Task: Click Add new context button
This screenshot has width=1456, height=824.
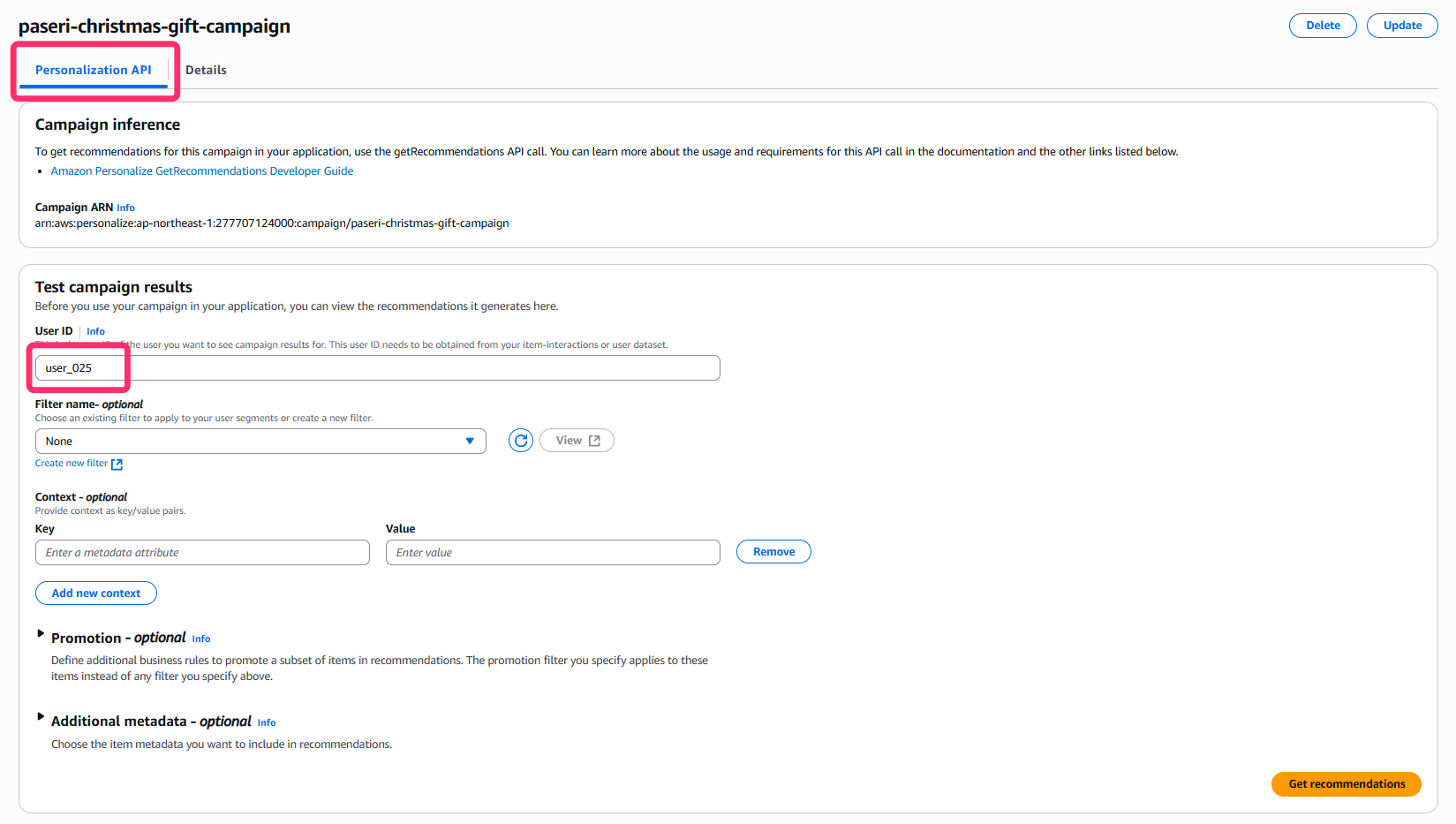Action: (96, 593)
